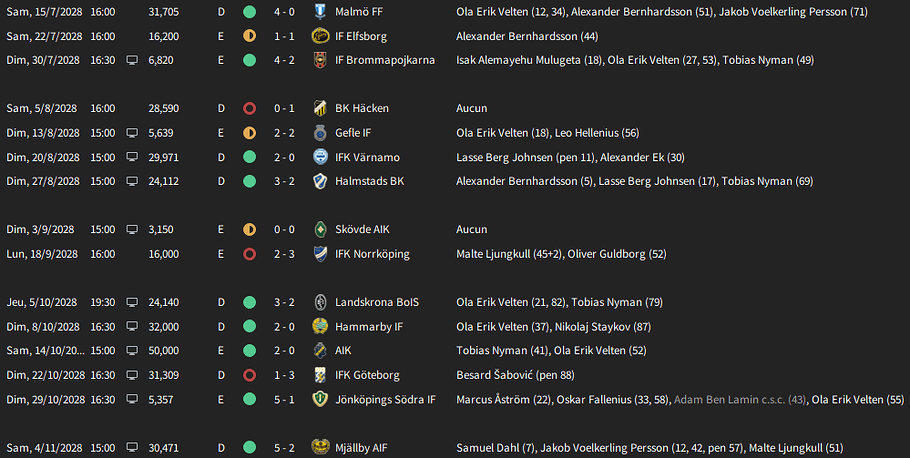The image size is (910, 458).
Task: Click the red loss indicator for BK Häcken match
Action: tap(250, 108)
